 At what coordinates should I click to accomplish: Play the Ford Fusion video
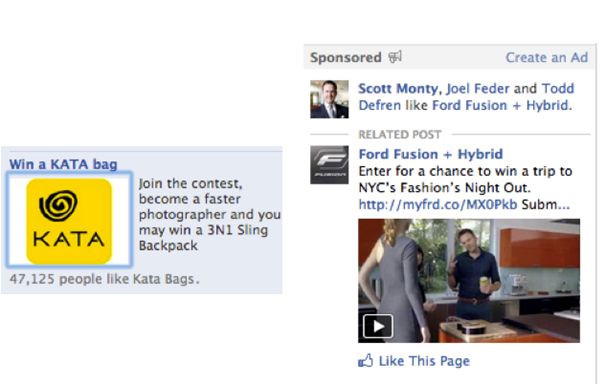(x=378, y=327)
